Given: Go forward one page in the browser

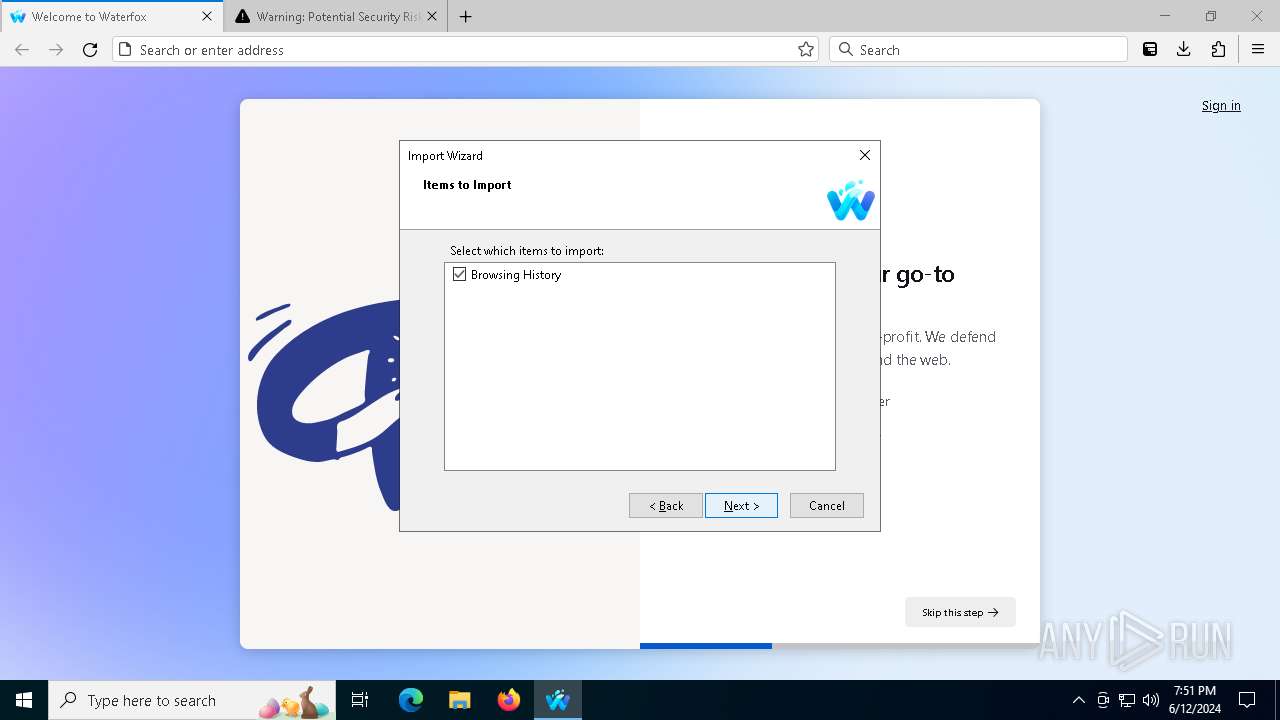Looking at the screenshot, I should (x=56, y=50).
